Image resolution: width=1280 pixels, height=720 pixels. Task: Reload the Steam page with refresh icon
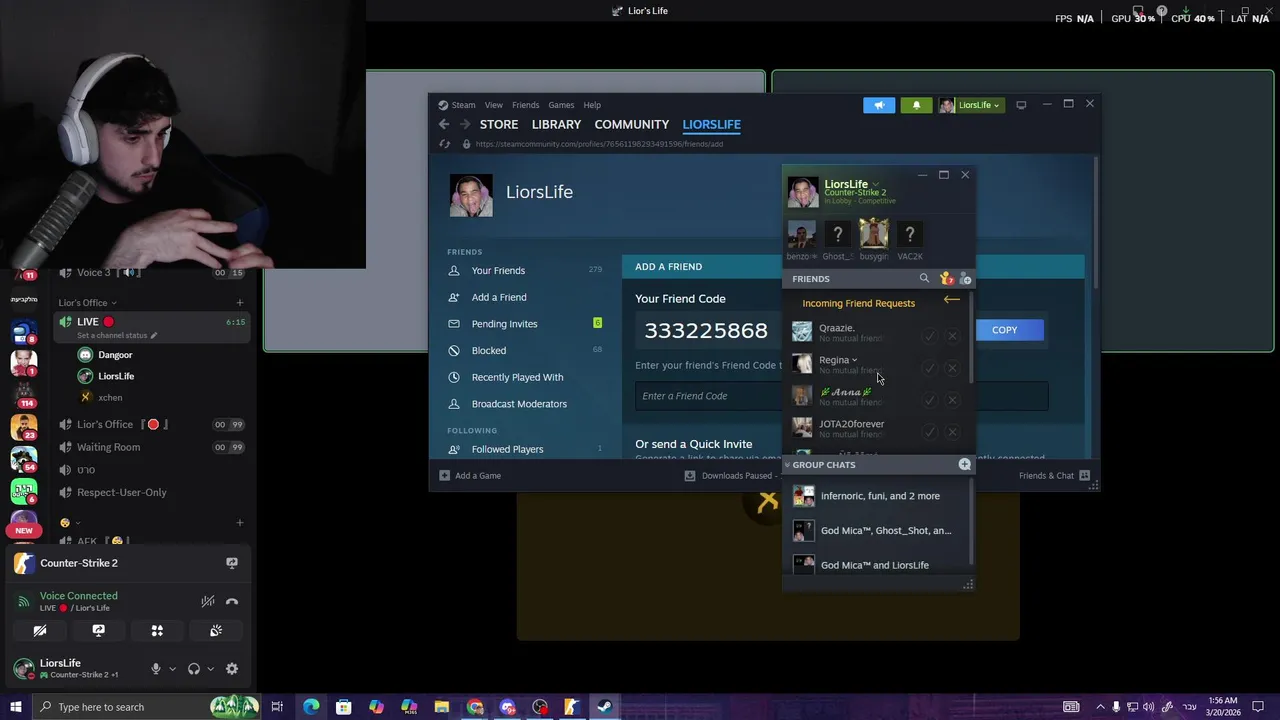pos(445,144)
